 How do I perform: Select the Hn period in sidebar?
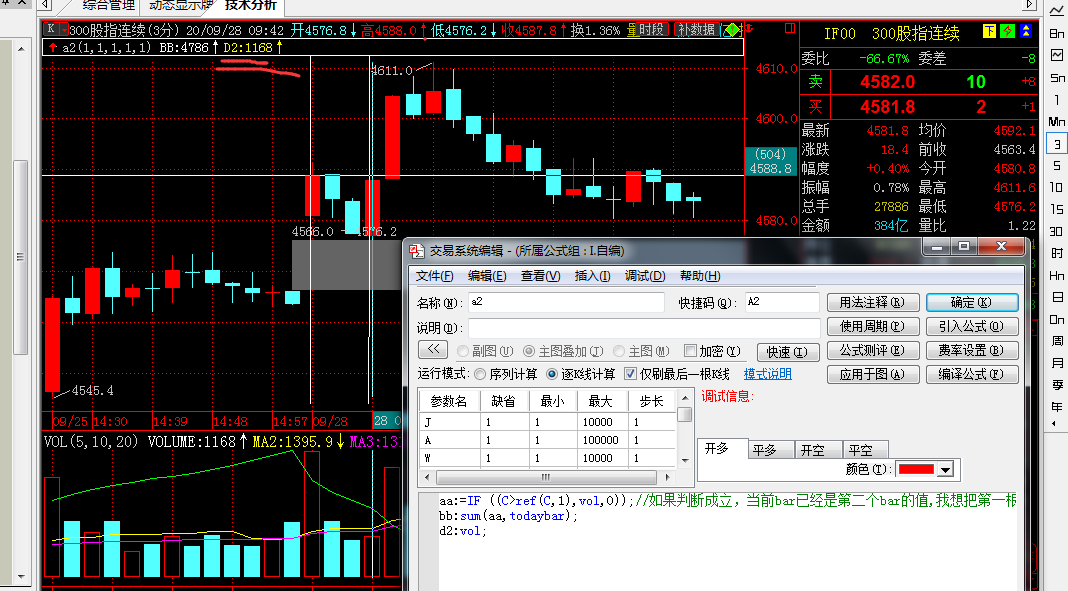[x=1056, y=276]
